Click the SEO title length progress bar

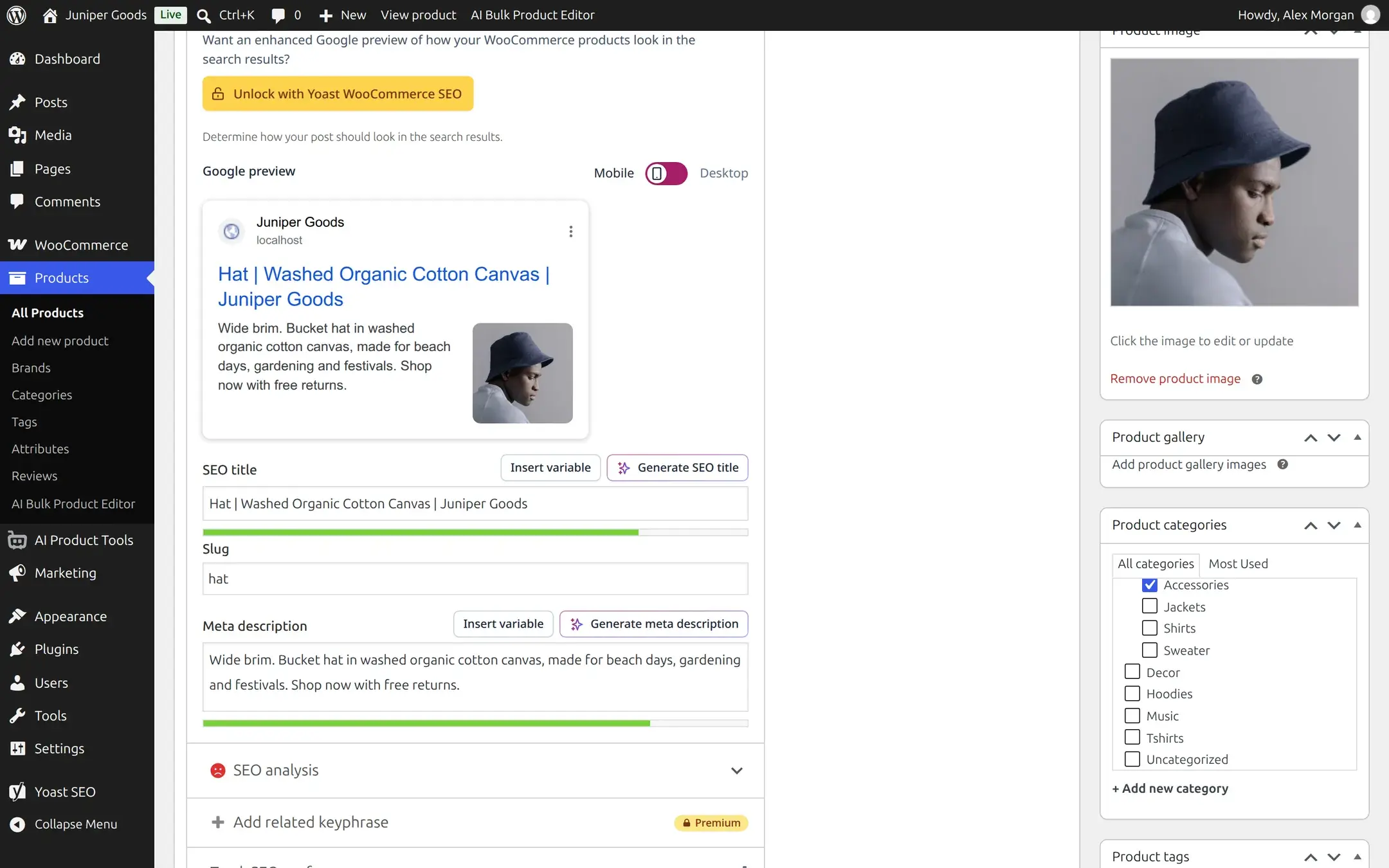(x=475, y=532)
